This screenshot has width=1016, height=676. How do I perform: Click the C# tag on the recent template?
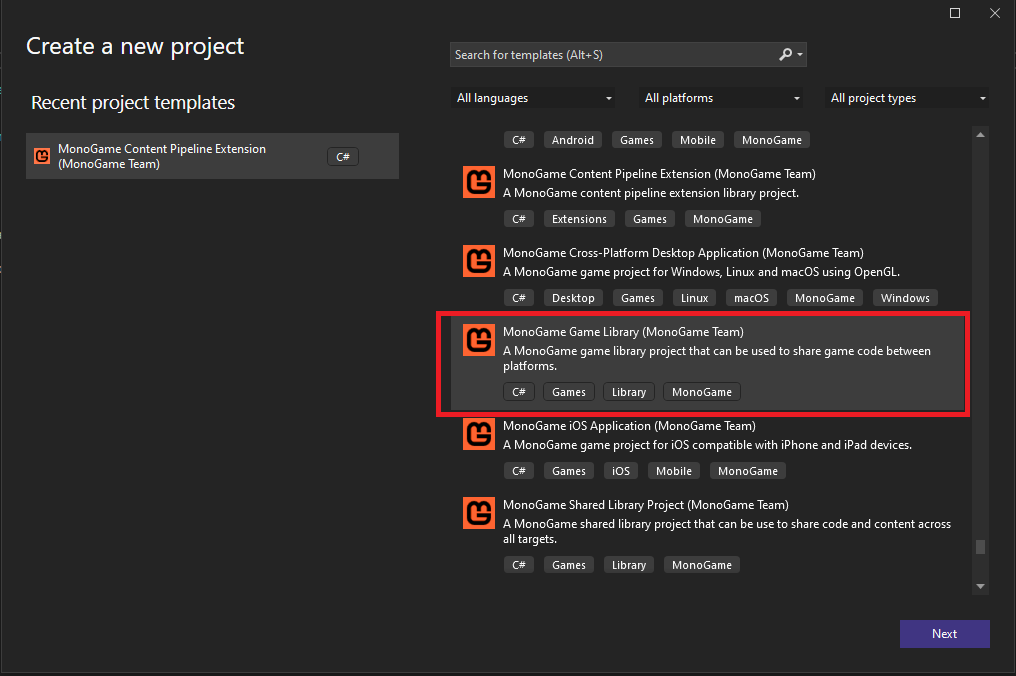pyautogui.click(x=343, y=157)
